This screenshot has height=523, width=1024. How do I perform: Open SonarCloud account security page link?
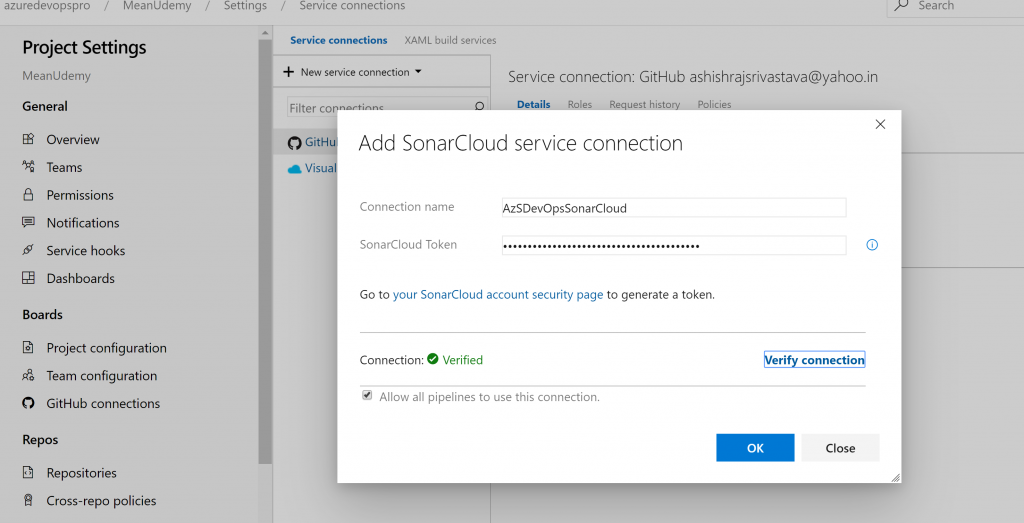tap(498, 295)
